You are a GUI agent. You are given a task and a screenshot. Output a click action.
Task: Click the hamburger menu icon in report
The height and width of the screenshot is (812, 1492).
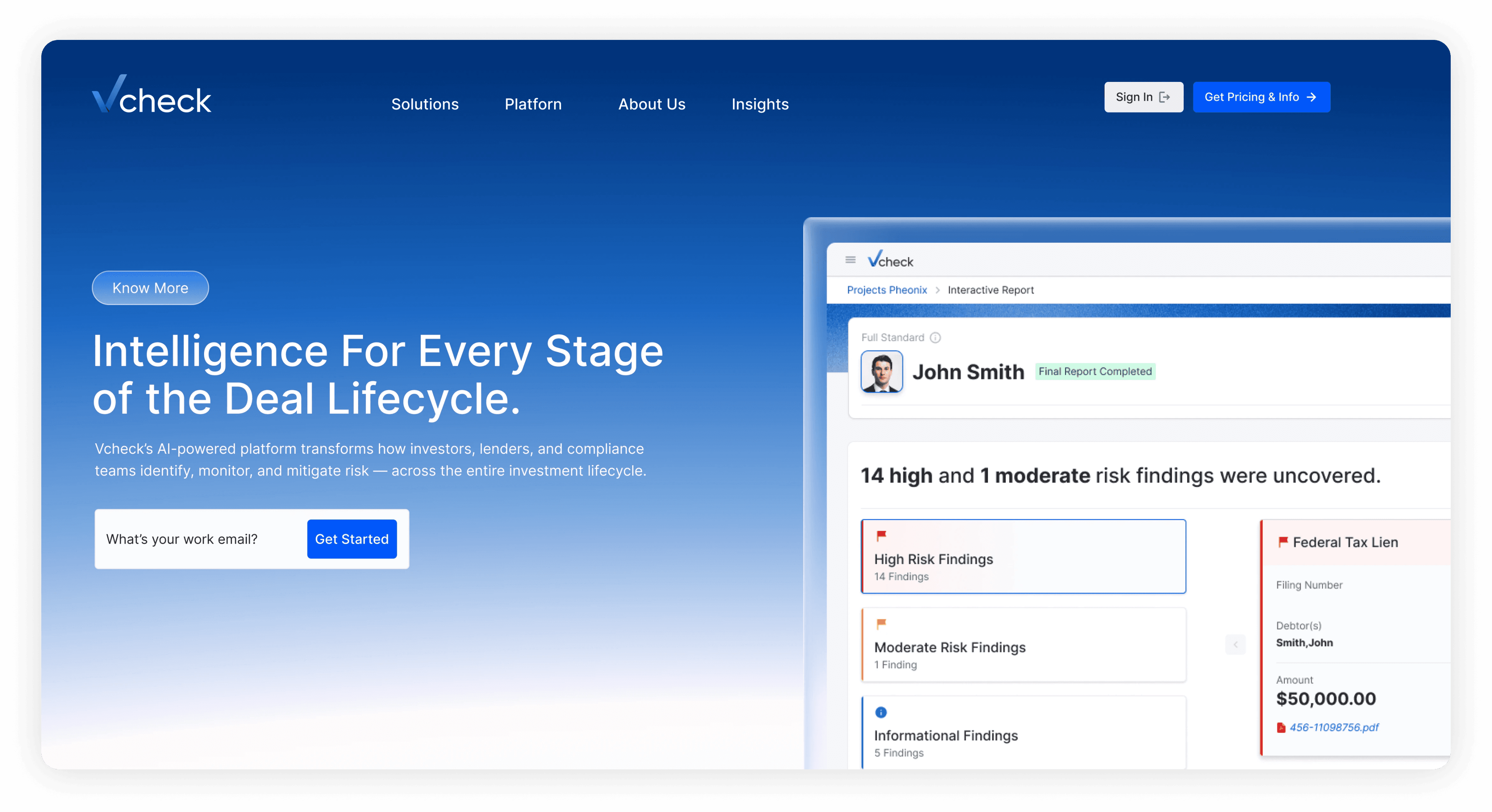click(x=850, y=260)
